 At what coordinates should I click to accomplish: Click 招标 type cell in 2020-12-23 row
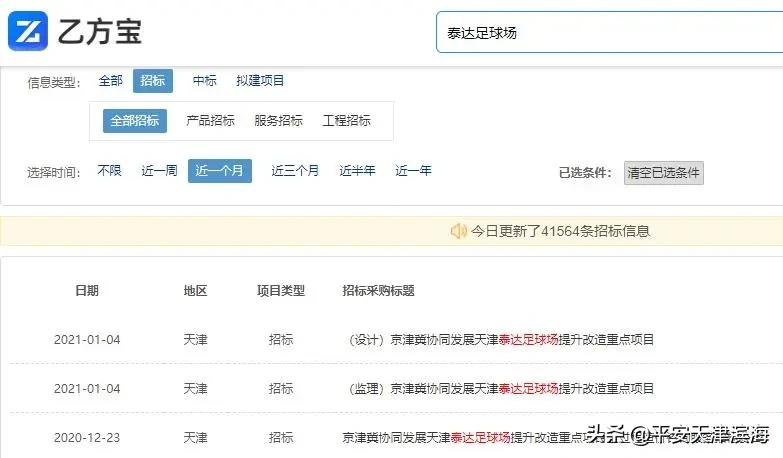281,438
